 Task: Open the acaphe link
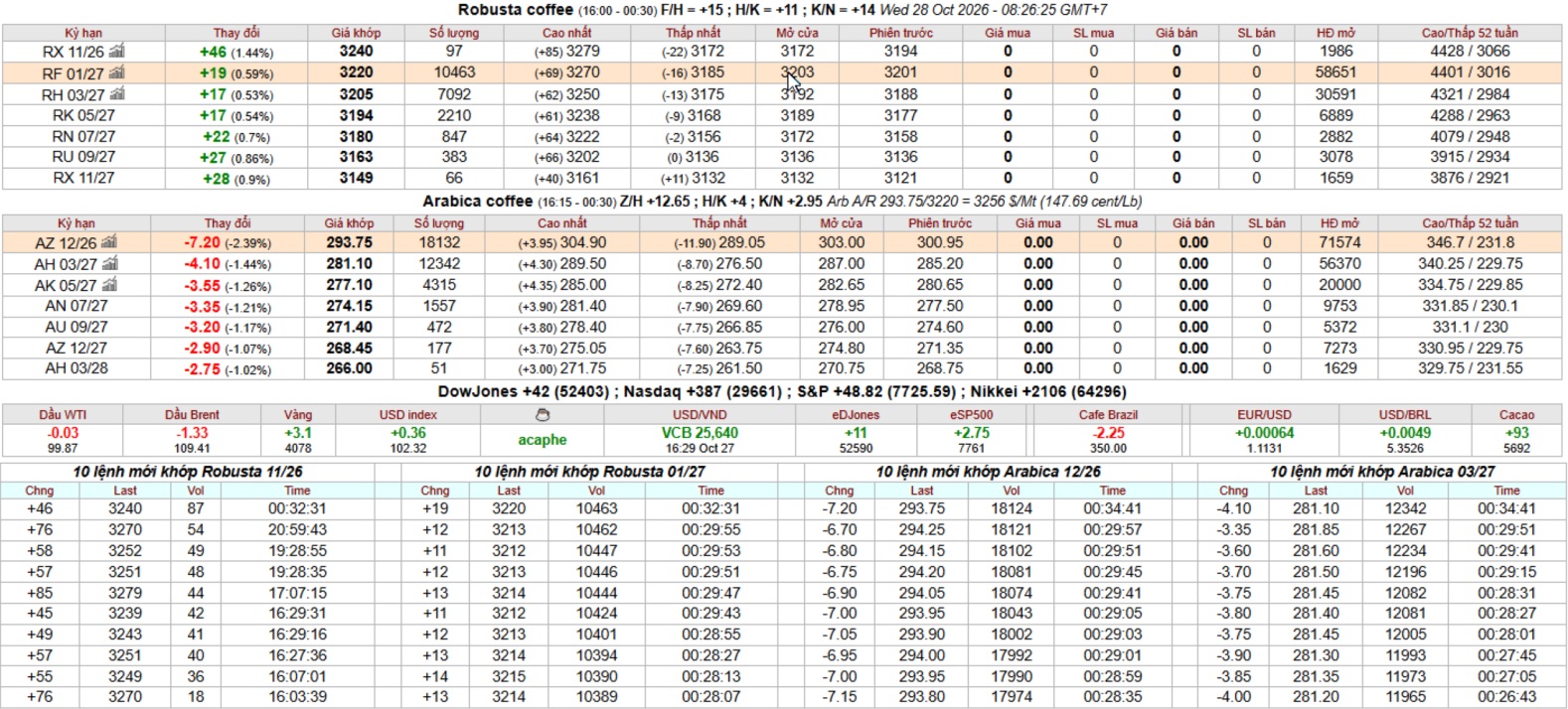click(543, 440)
